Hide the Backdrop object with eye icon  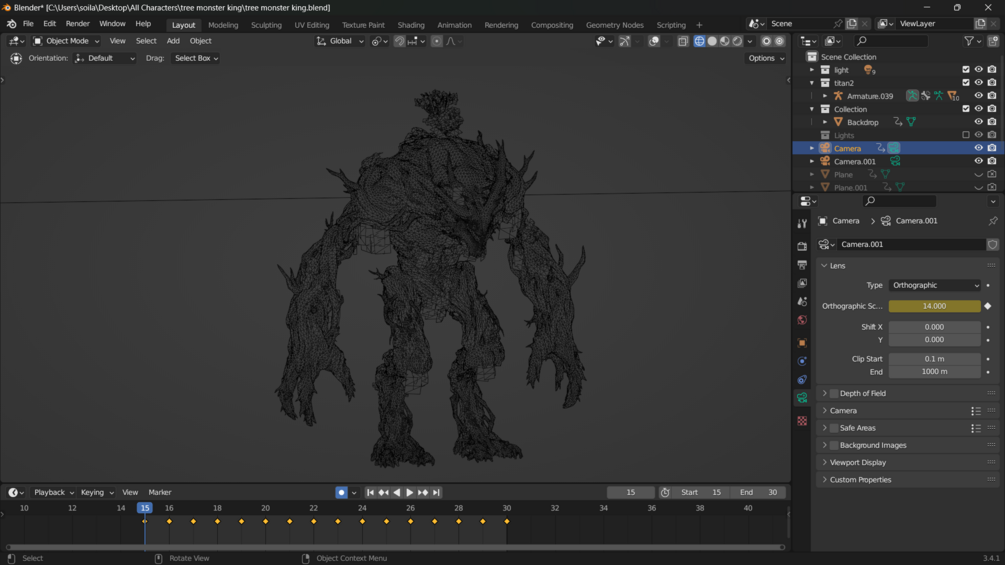click(978, 122)
